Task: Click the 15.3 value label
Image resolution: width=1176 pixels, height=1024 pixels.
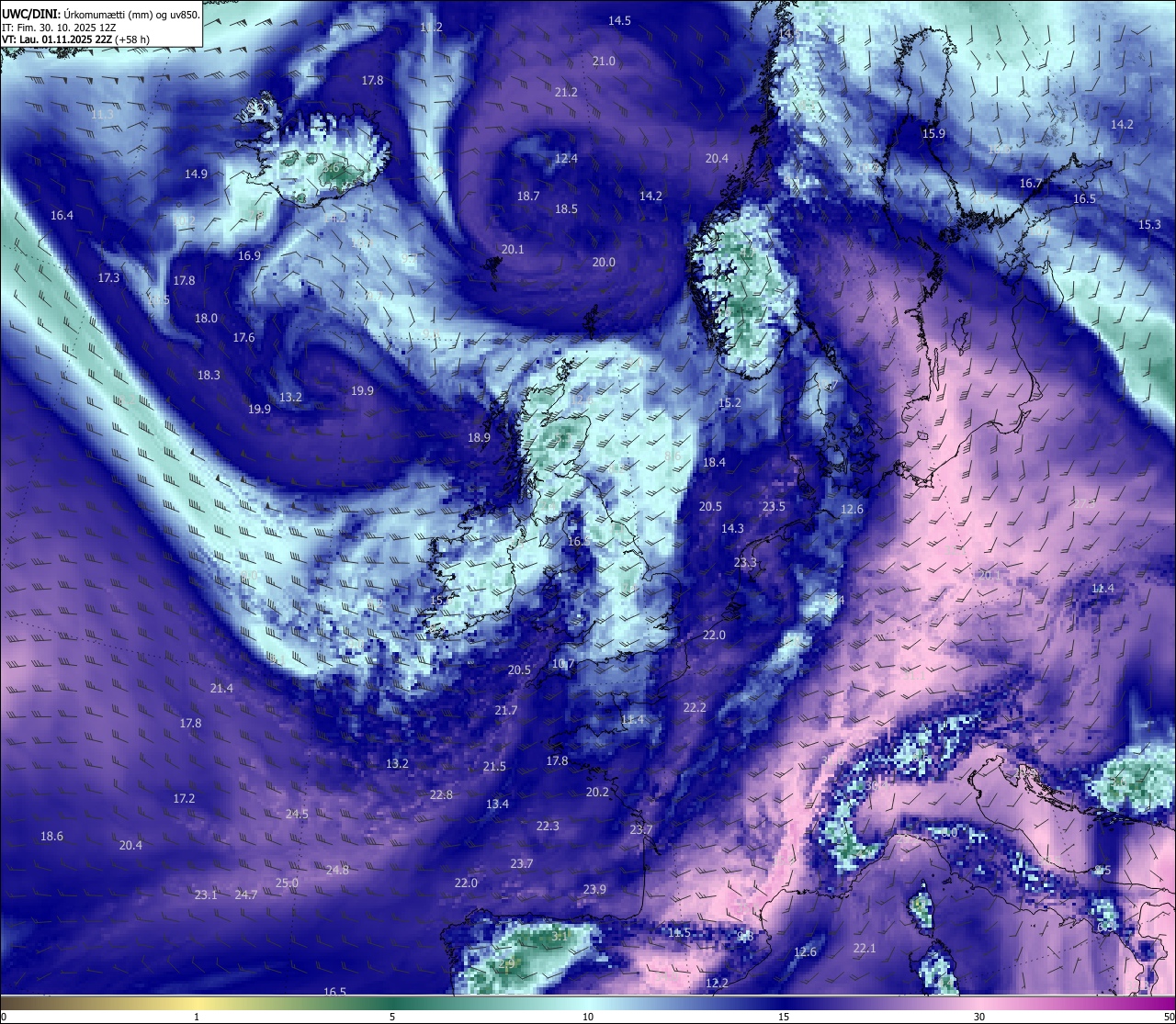Action: 1149,225
